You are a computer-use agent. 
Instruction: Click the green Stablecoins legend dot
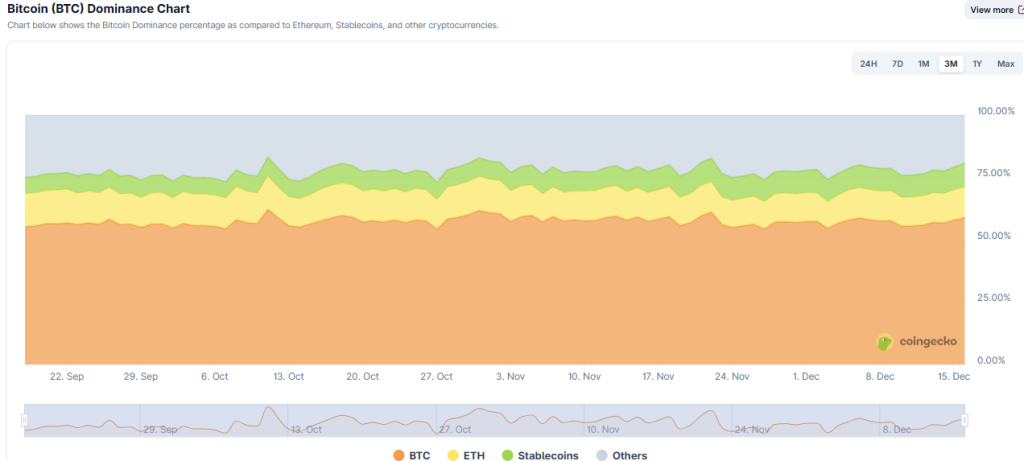[508, 455]
